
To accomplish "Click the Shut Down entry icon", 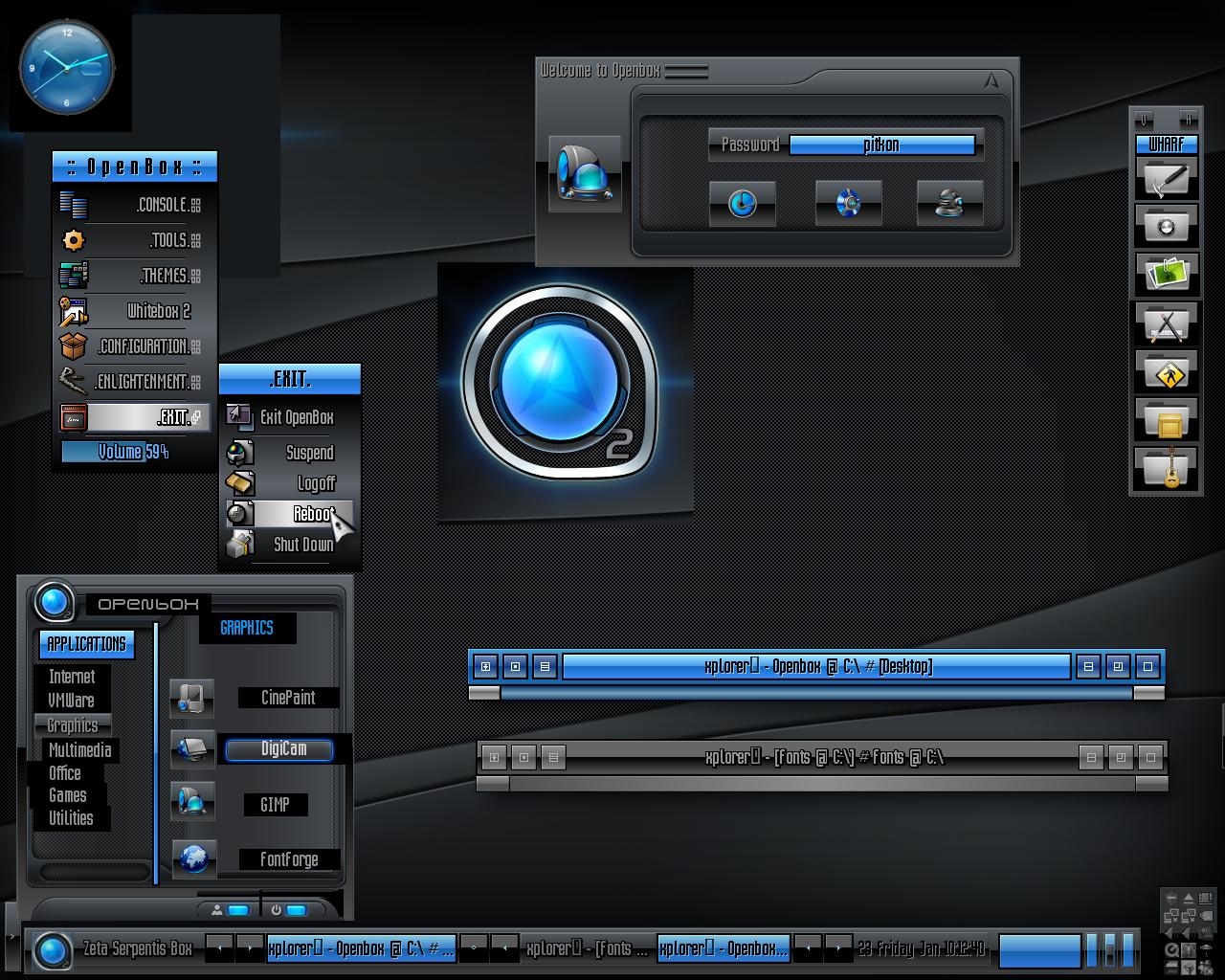I will click(239, 545).
